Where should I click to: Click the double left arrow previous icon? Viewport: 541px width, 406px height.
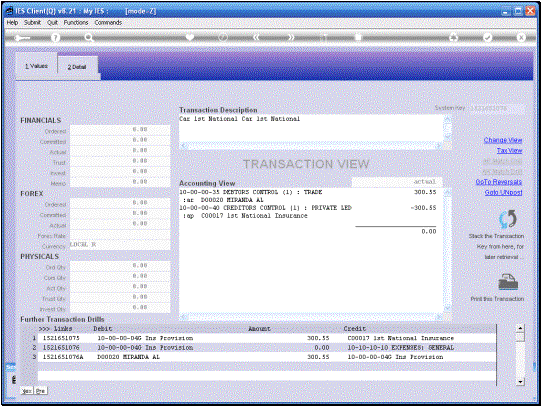tap(256, 37)
